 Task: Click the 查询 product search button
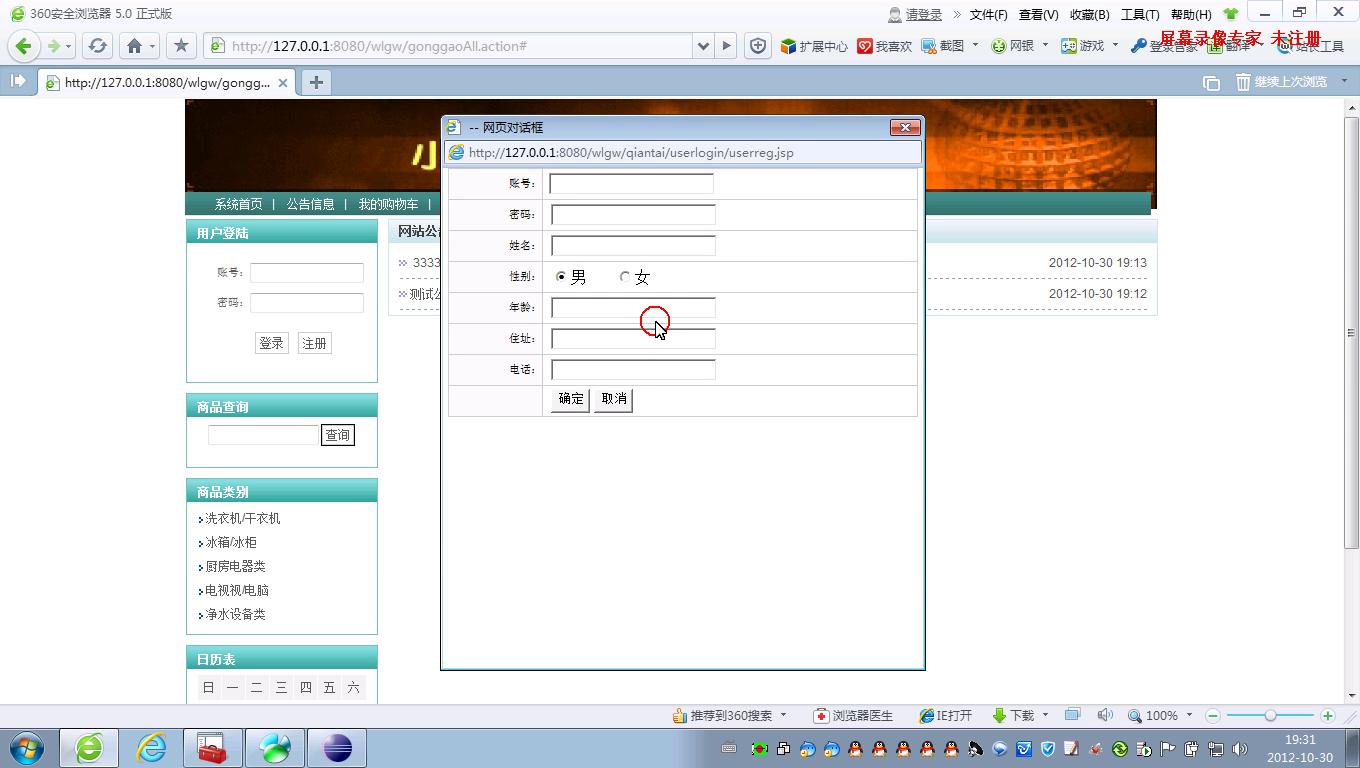click(x=337, y=435)
